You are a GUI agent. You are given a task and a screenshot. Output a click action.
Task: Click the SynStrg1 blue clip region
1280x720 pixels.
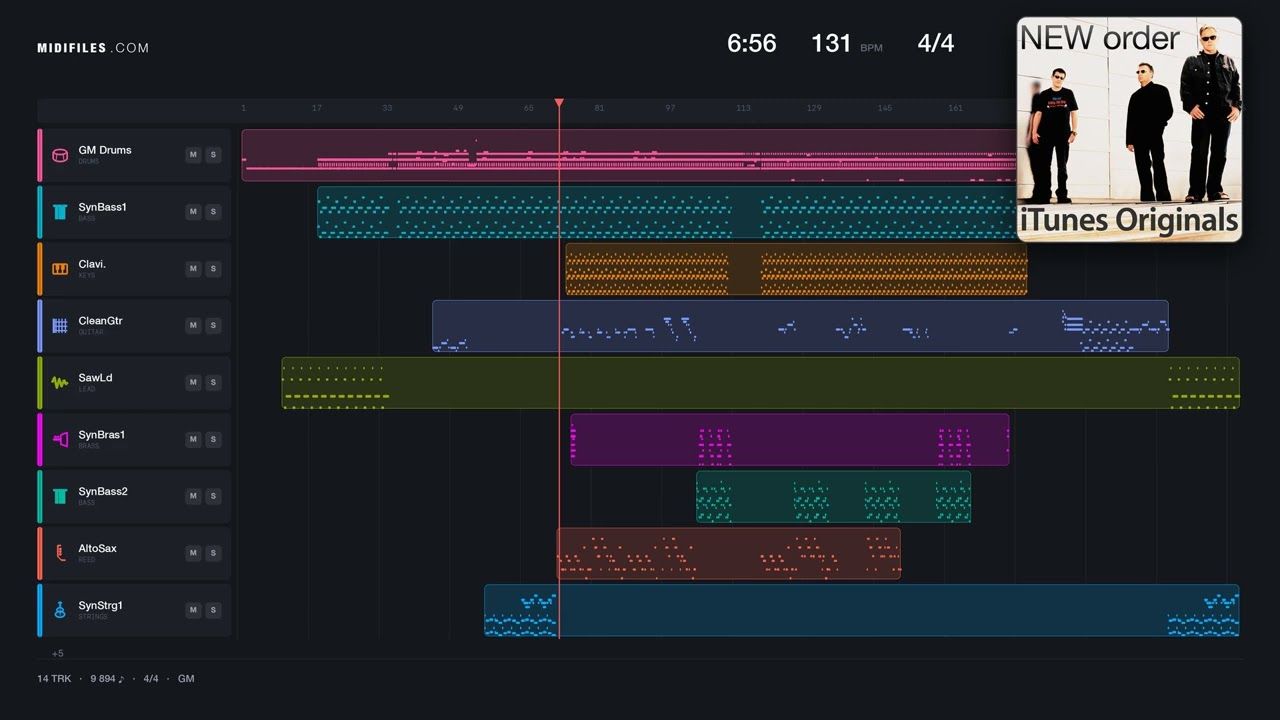click(x=862, y=611)
